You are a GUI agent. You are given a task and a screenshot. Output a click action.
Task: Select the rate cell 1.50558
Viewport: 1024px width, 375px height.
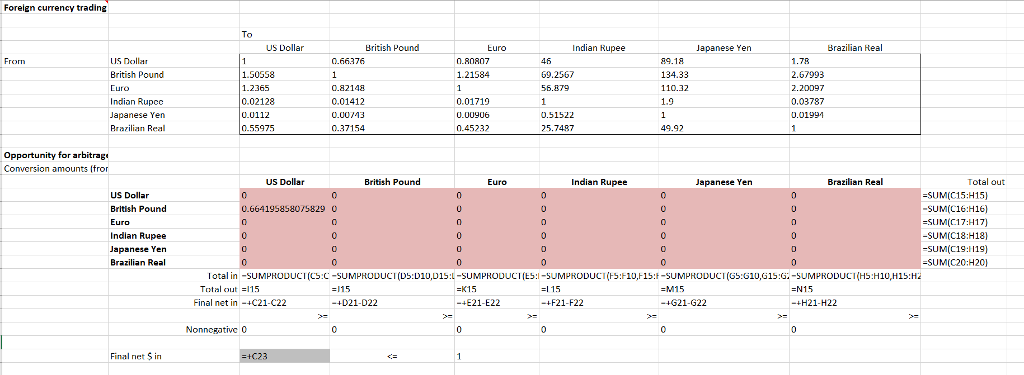(x=284, y=74)
